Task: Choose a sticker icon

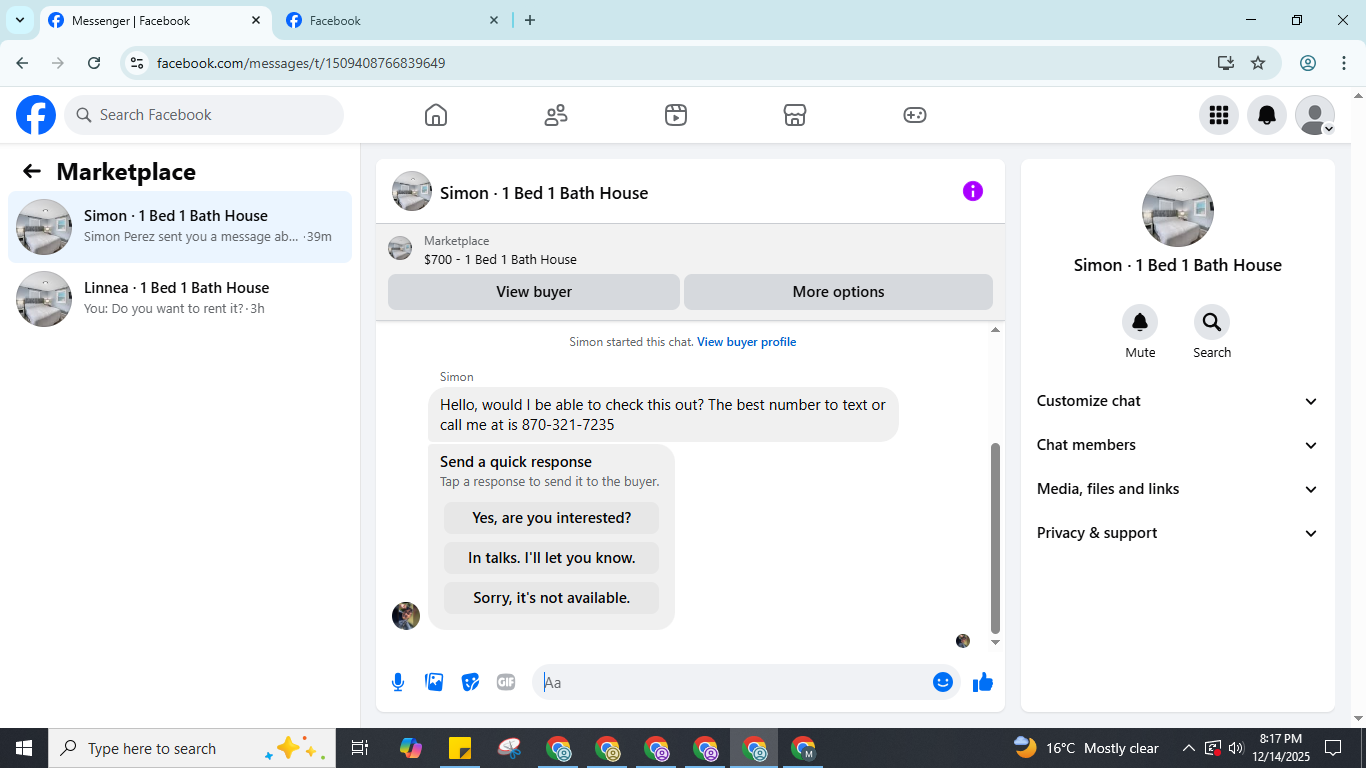Action: [470, 682]
